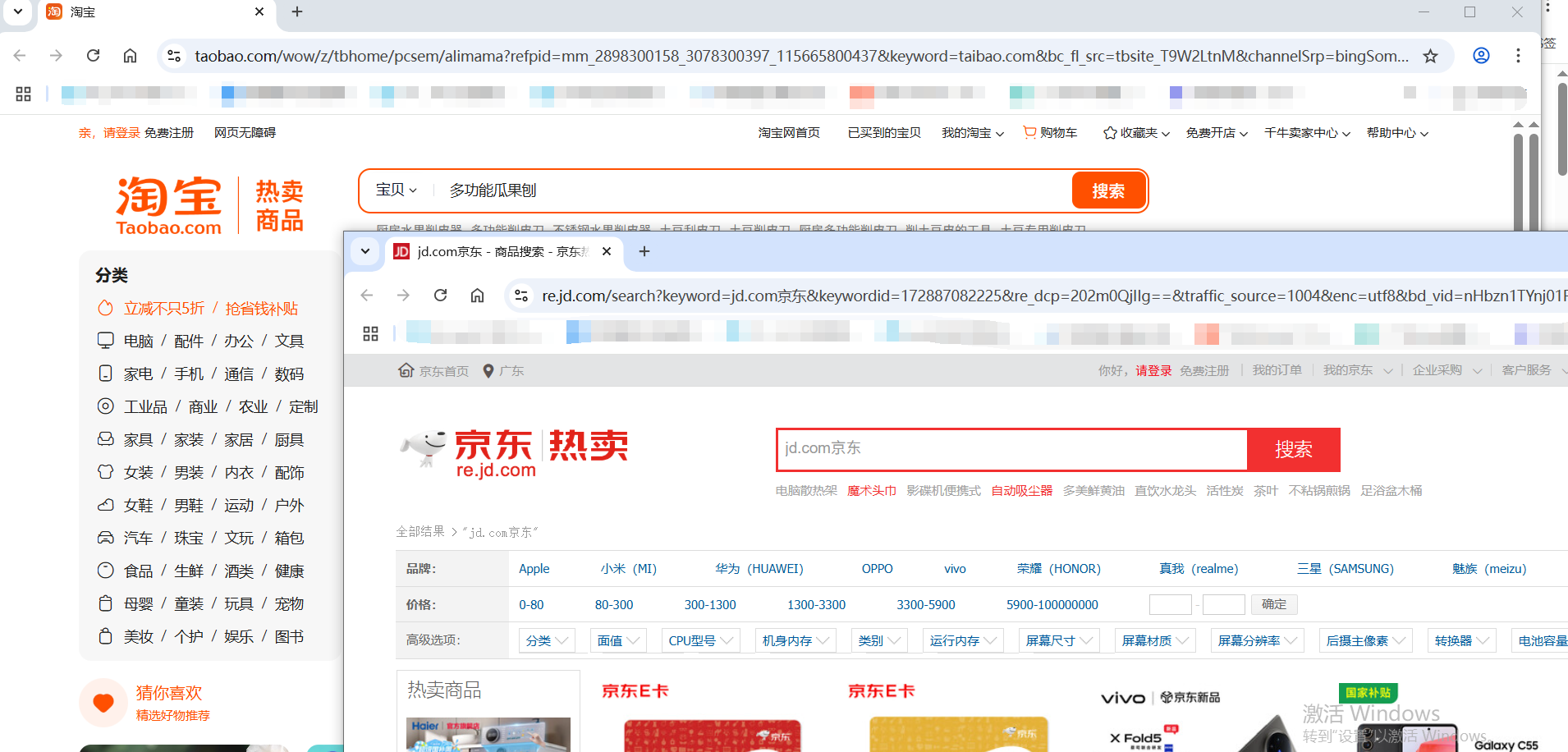Click 请登录 link on JD top bar
This screenshot has width=1568, height=752.
(1153, 371)
